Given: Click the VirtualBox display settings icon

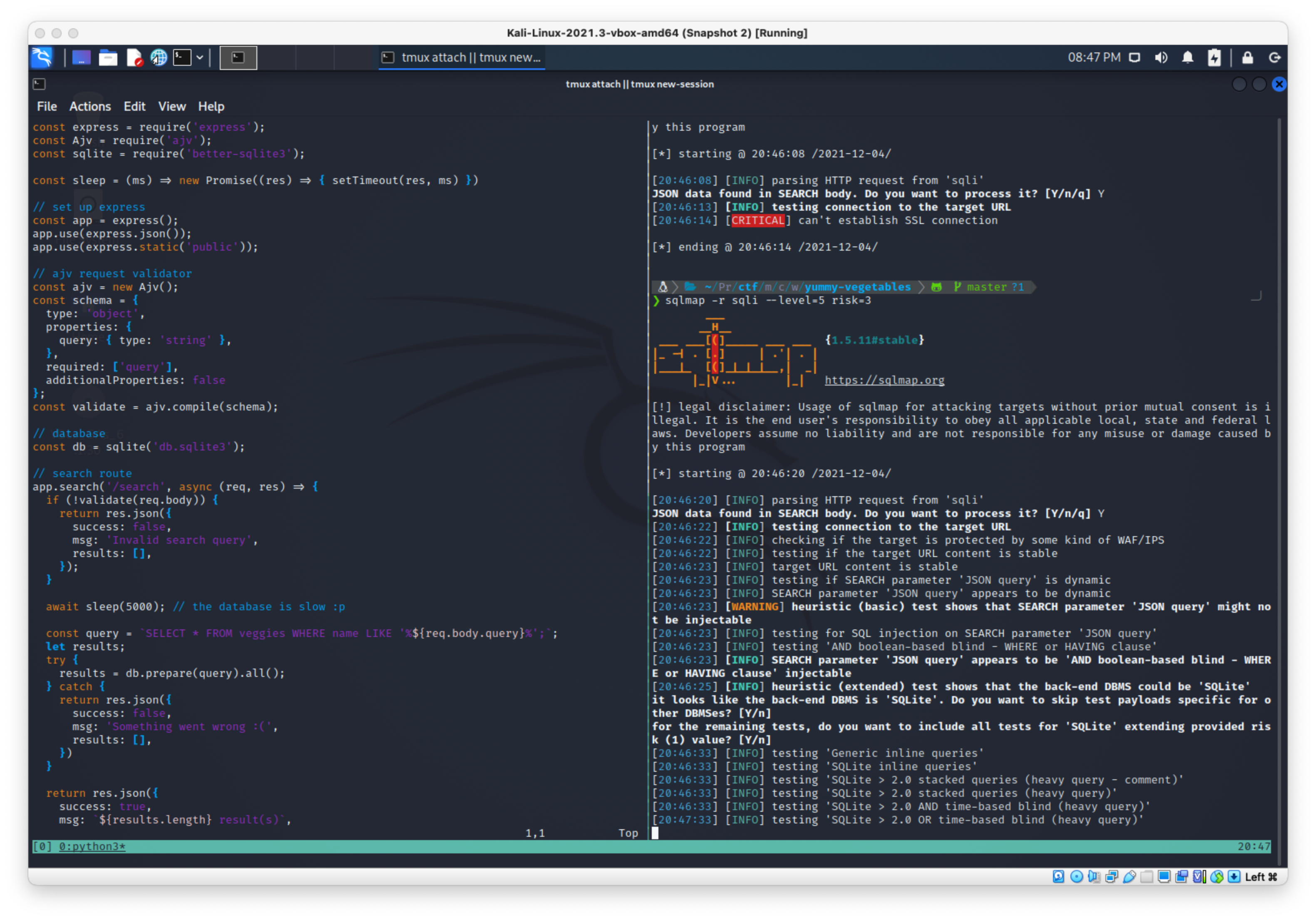Looking at the screenshot, I should tap(1164, 876).
